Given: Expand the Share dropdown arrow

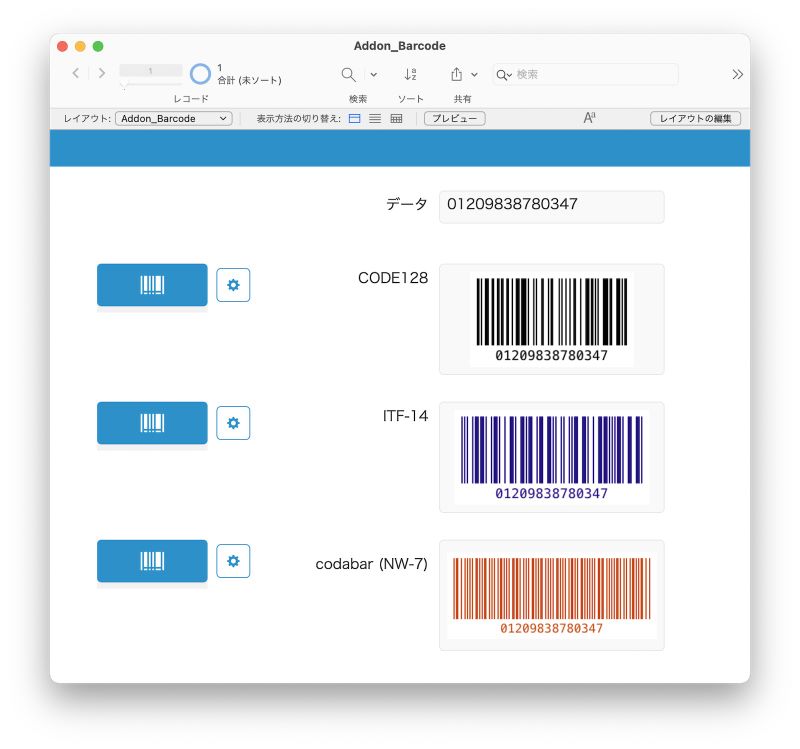Looking at the screenshot, I should (474, 74).
